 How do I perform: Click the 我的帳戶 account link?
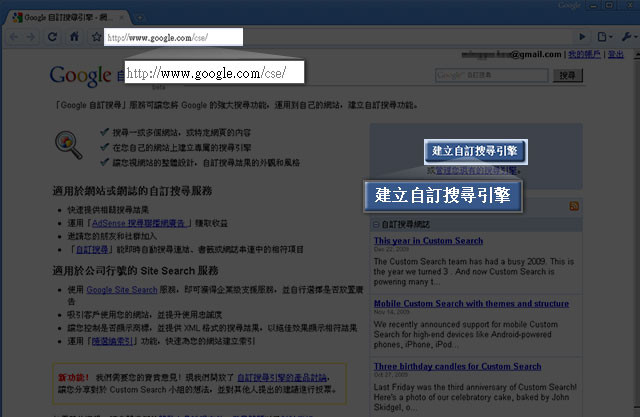click(584, 54)
